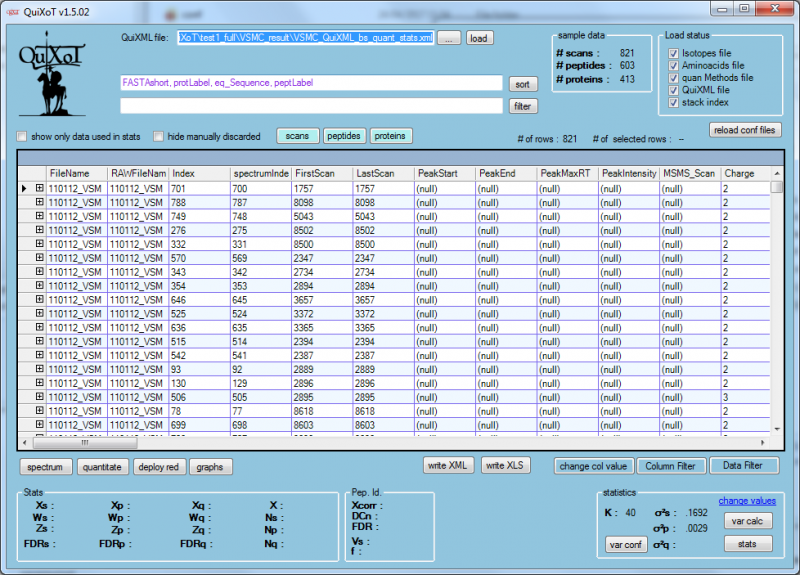
Task: Click the row selector arrow for row 701
Action: point(24,188)
